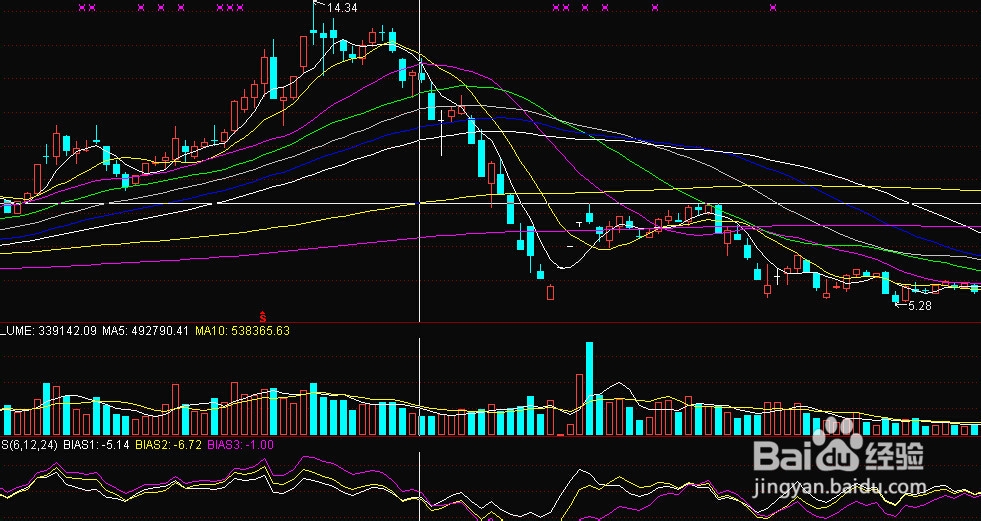This screenshot has height=521, width=981.
Task: Select the cyan candlestick at 5.28 low
Action: click(x=895, y=298)
